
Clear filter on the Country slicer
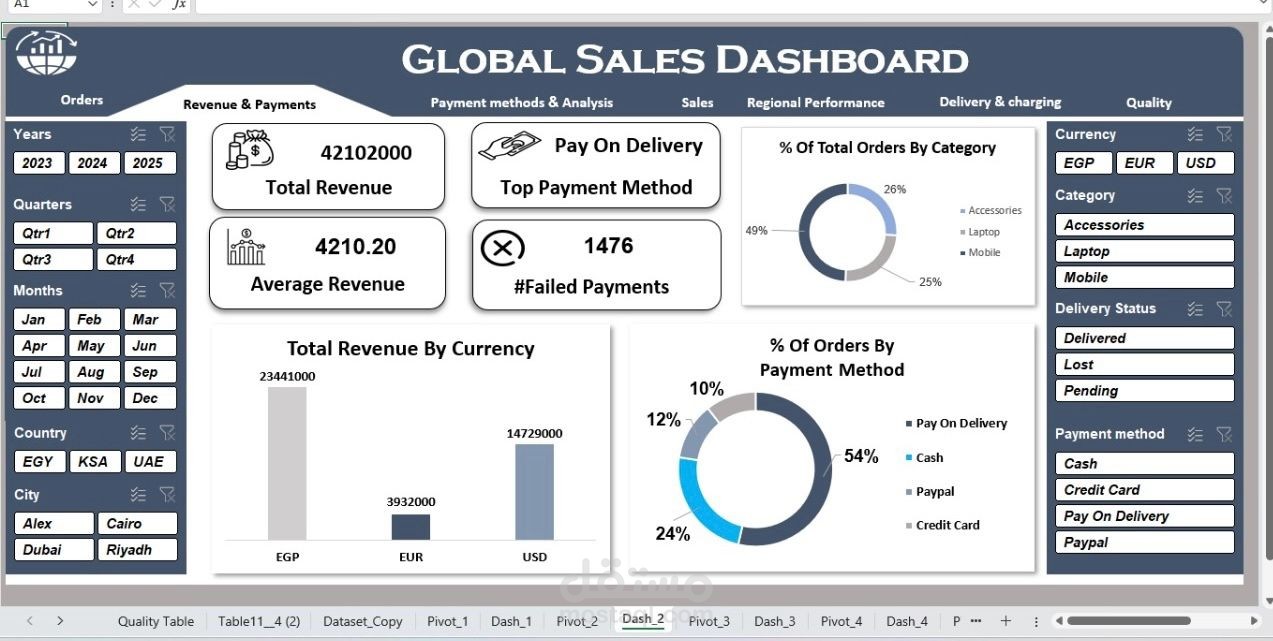(167, 433)
